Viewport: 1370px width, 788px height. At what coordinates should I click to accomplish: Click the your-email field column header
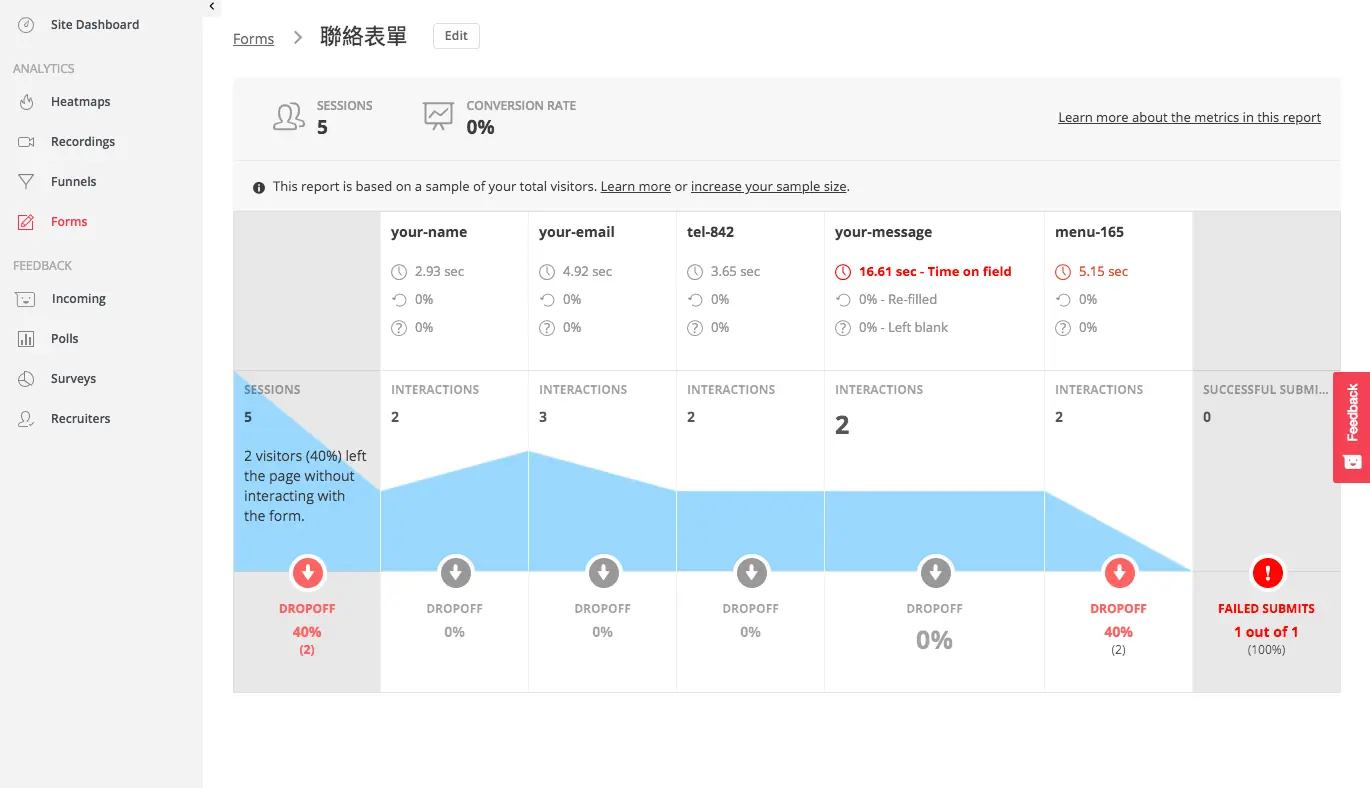(x=577, y=232)
